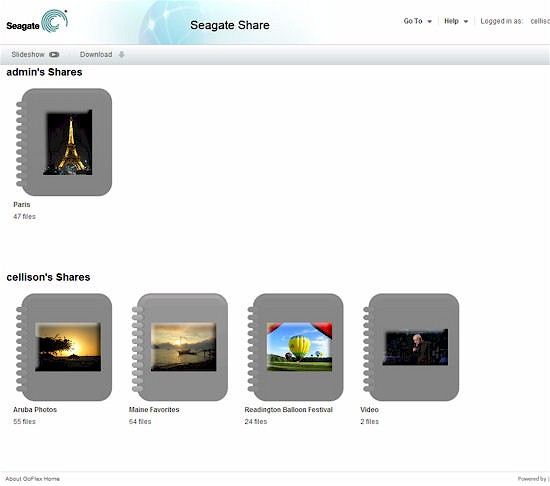Expand the Help dropdown arrow
This screenshot has width=550, height=486.
point(466,21)
